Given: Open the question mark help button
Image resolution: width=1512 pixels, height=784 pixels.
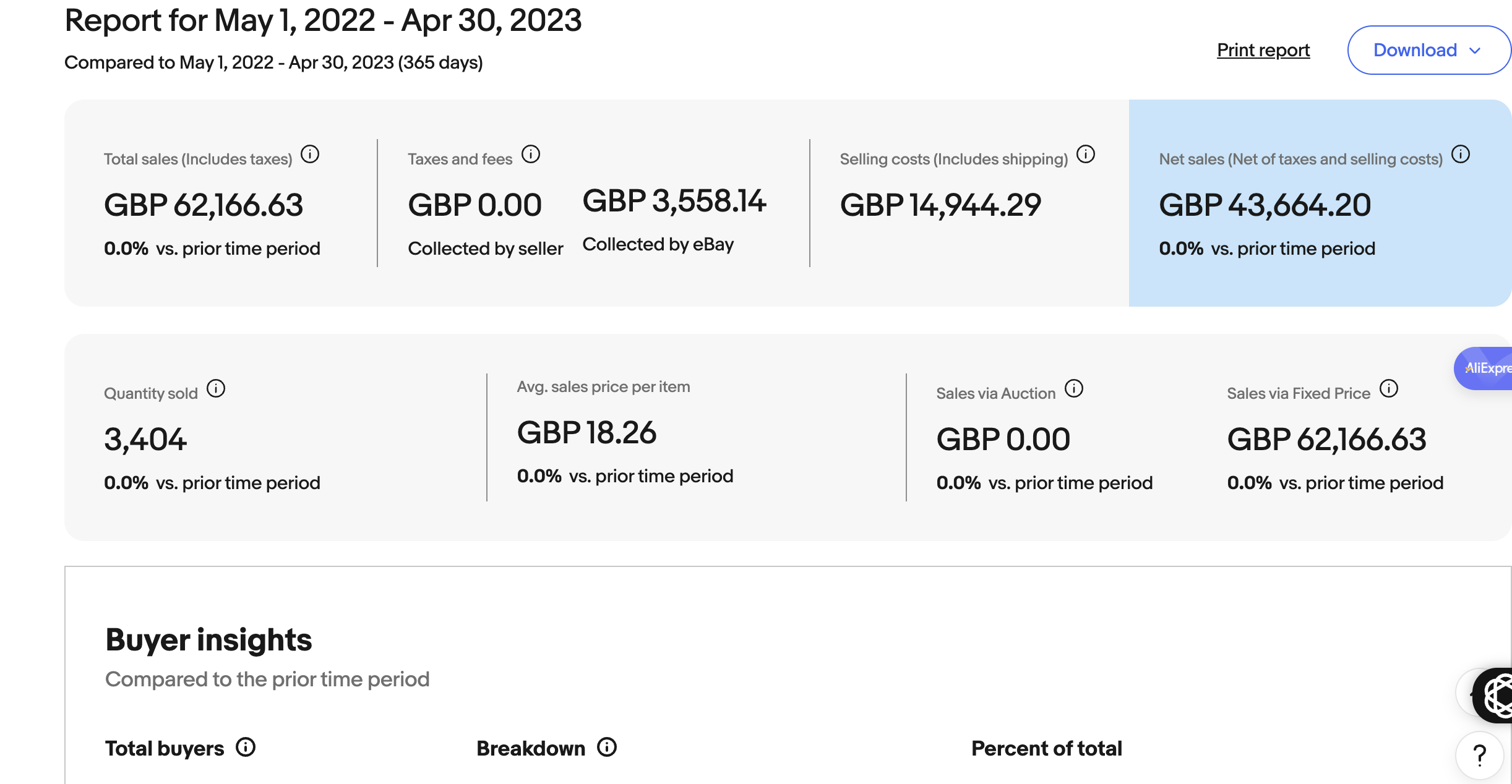Looking at the screenshot, I should pyautogui.click(x=1480, y=756).
